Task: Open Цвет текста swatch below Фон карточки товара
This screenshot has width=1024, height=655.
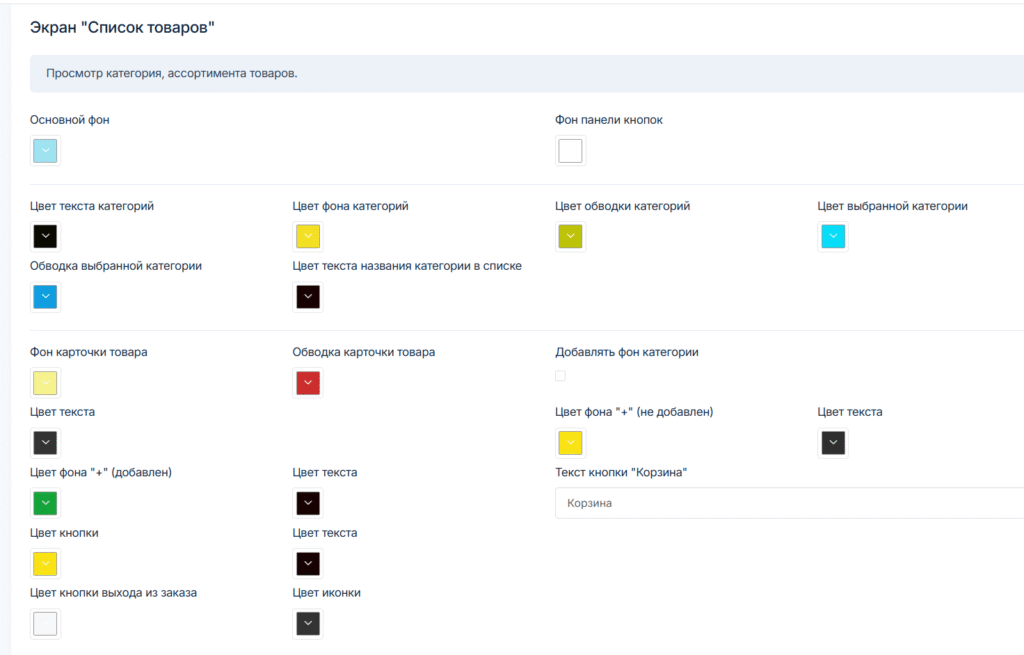Action: 45,443
